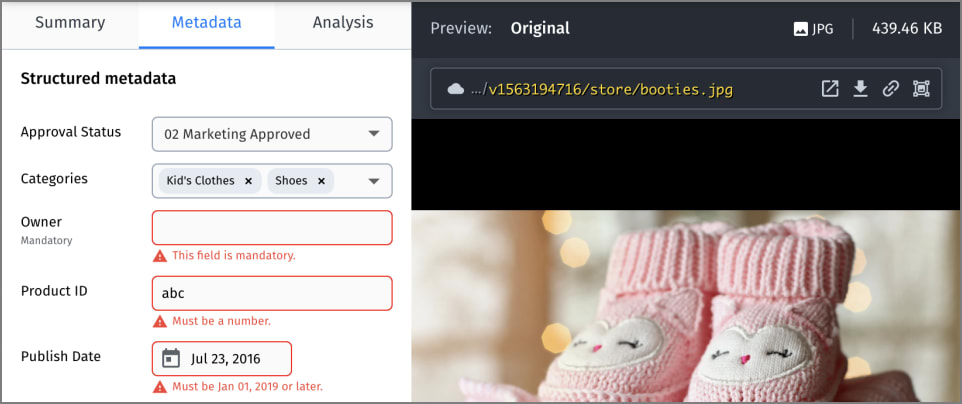Image resolution: width=962 pixels, height=404 pixels.
Task: Click Owner field error warning icon
Action: 160,255
